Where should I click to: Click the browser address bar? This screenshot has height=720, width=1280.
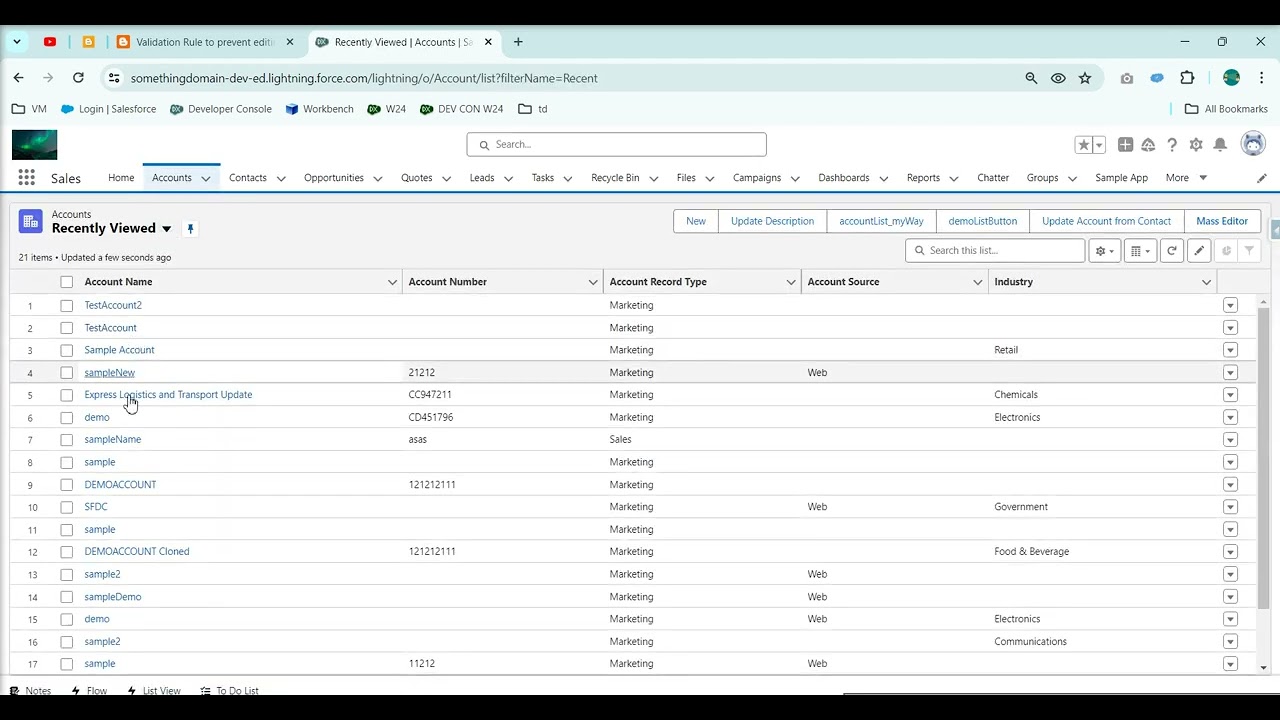coord(565,78)
